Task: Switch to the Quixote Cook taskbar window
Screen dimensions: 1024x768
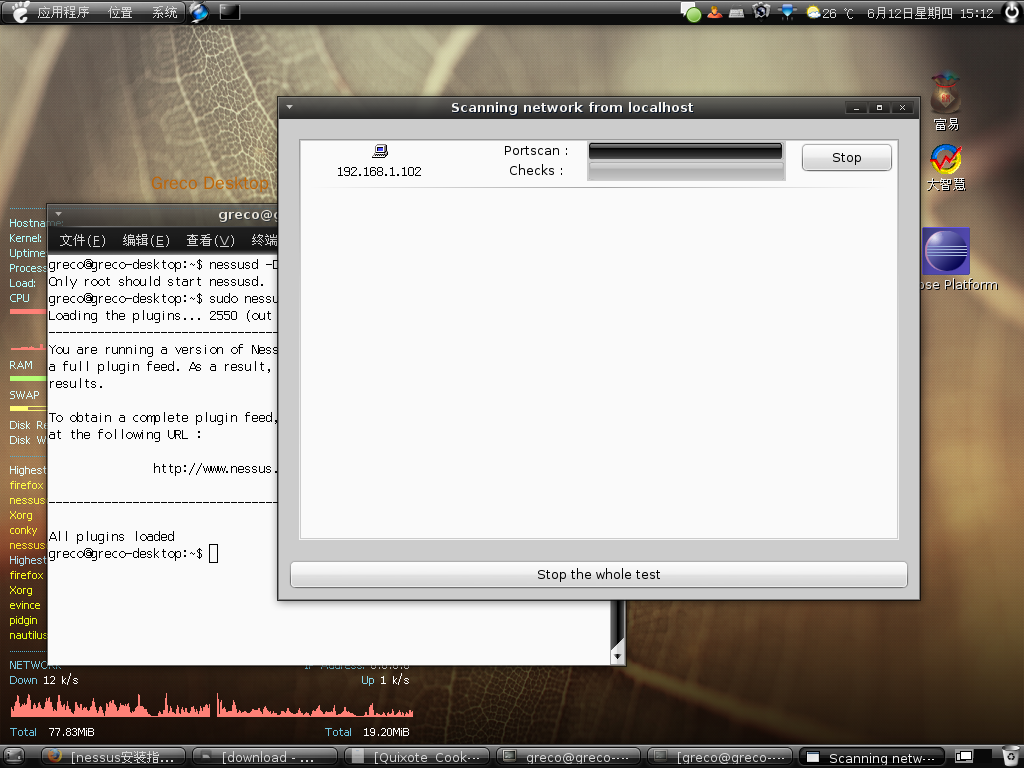Action: (x=417, y=757)
